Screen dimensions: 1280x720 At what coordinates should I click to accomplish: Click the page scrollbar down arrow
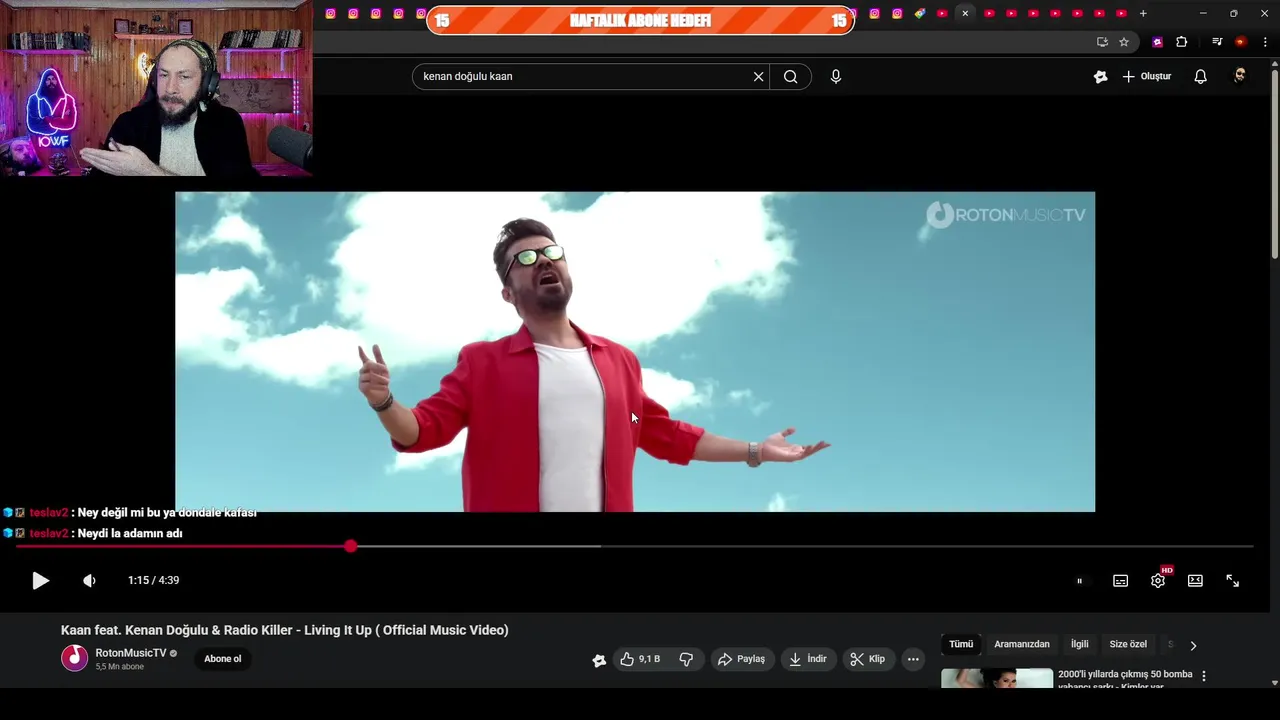pyautogui.click(x=1274, y=682)
